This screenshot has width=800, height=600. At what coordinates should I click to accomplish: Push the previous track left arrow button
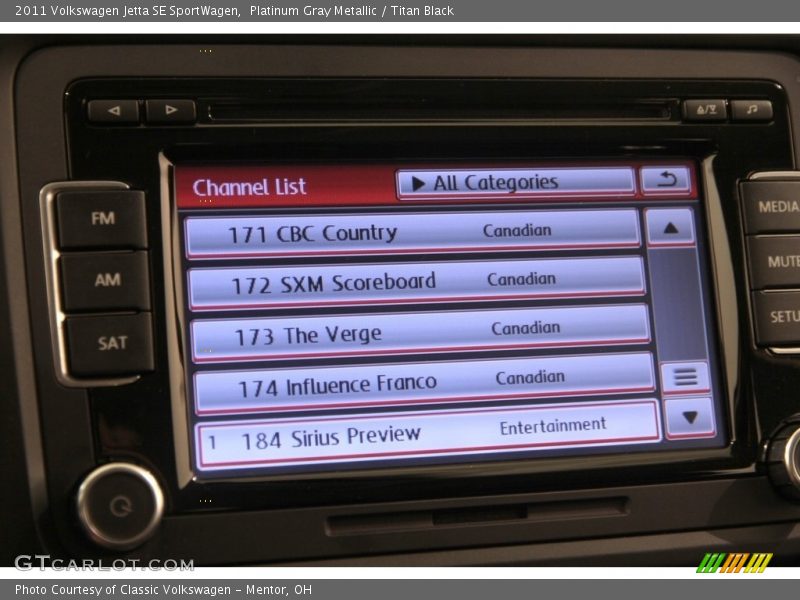[114, 111]
